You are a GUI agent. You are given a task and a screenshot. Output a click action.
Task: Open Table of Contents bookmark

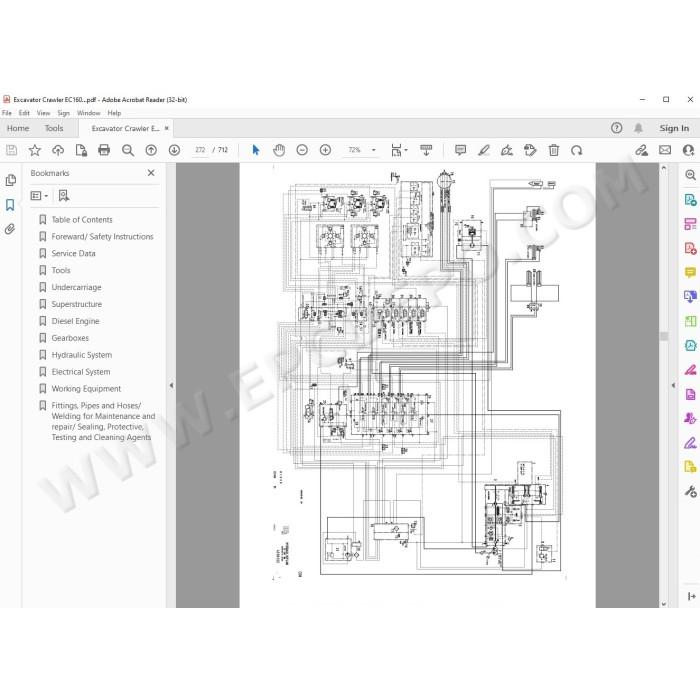click(82, 220)
